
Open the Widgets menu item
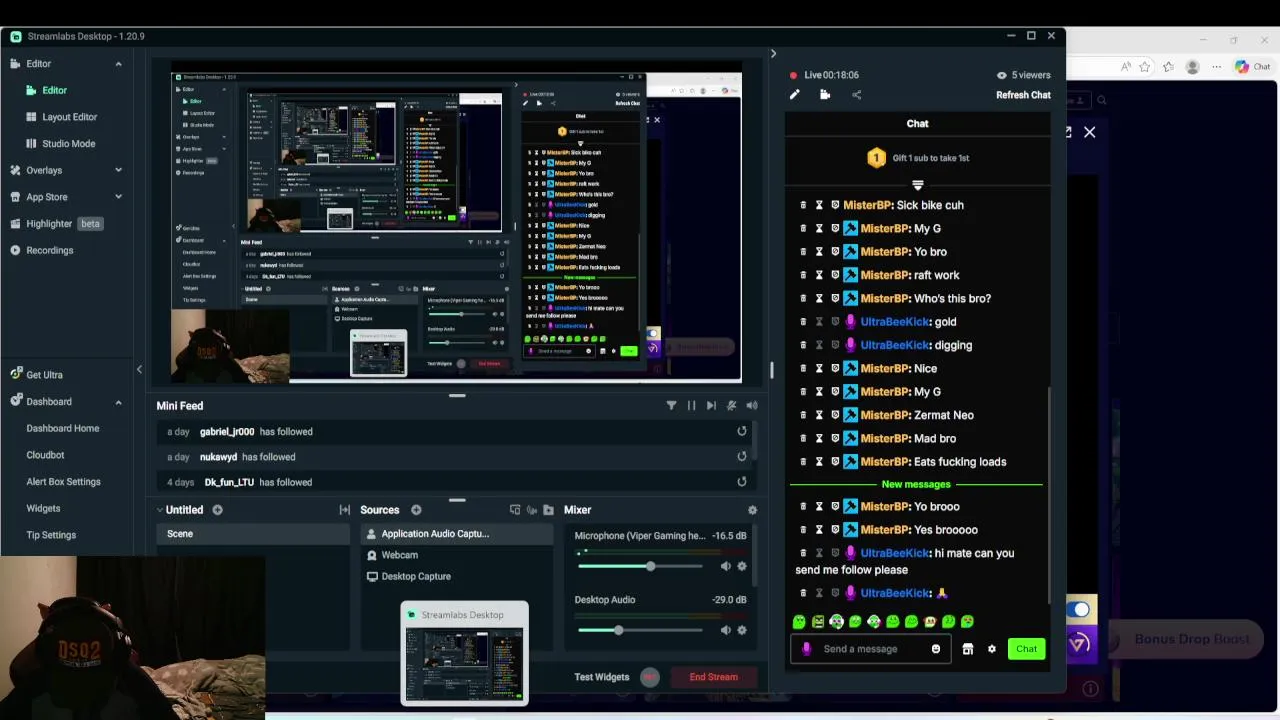tap(43, 508)
